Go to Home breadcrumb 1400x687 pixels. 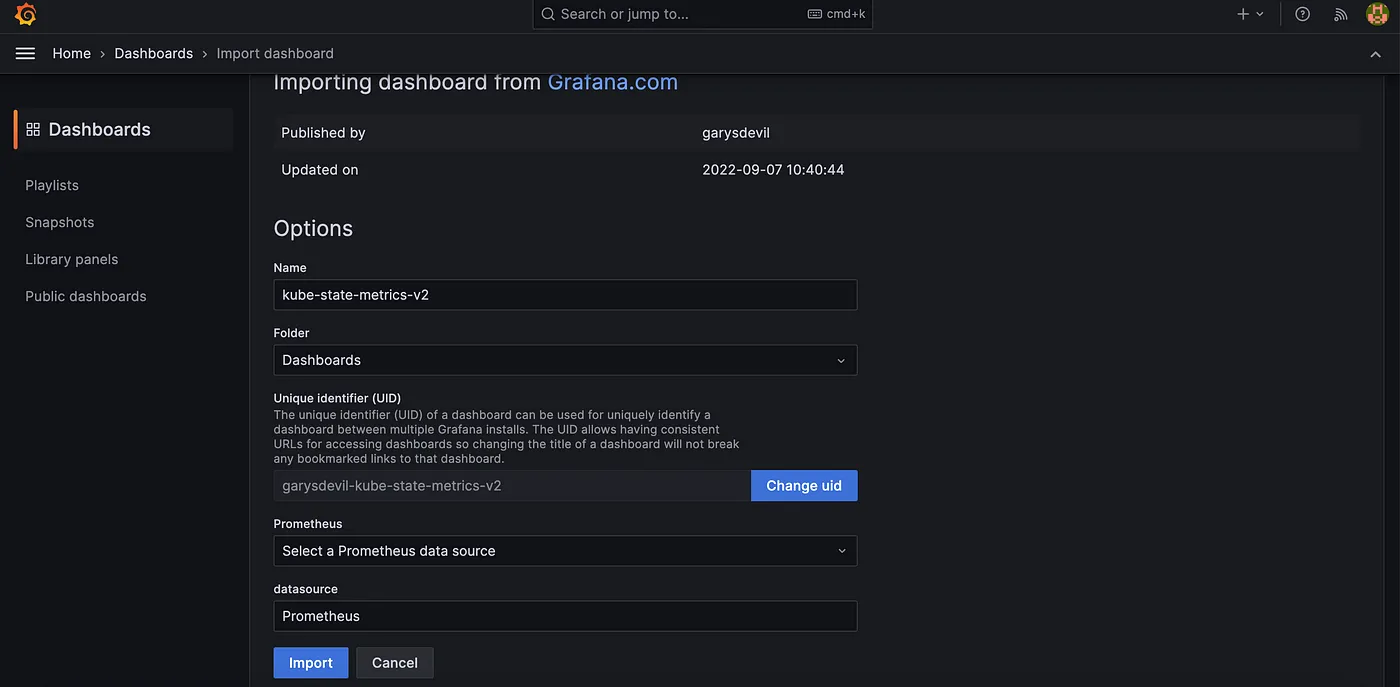72,54
